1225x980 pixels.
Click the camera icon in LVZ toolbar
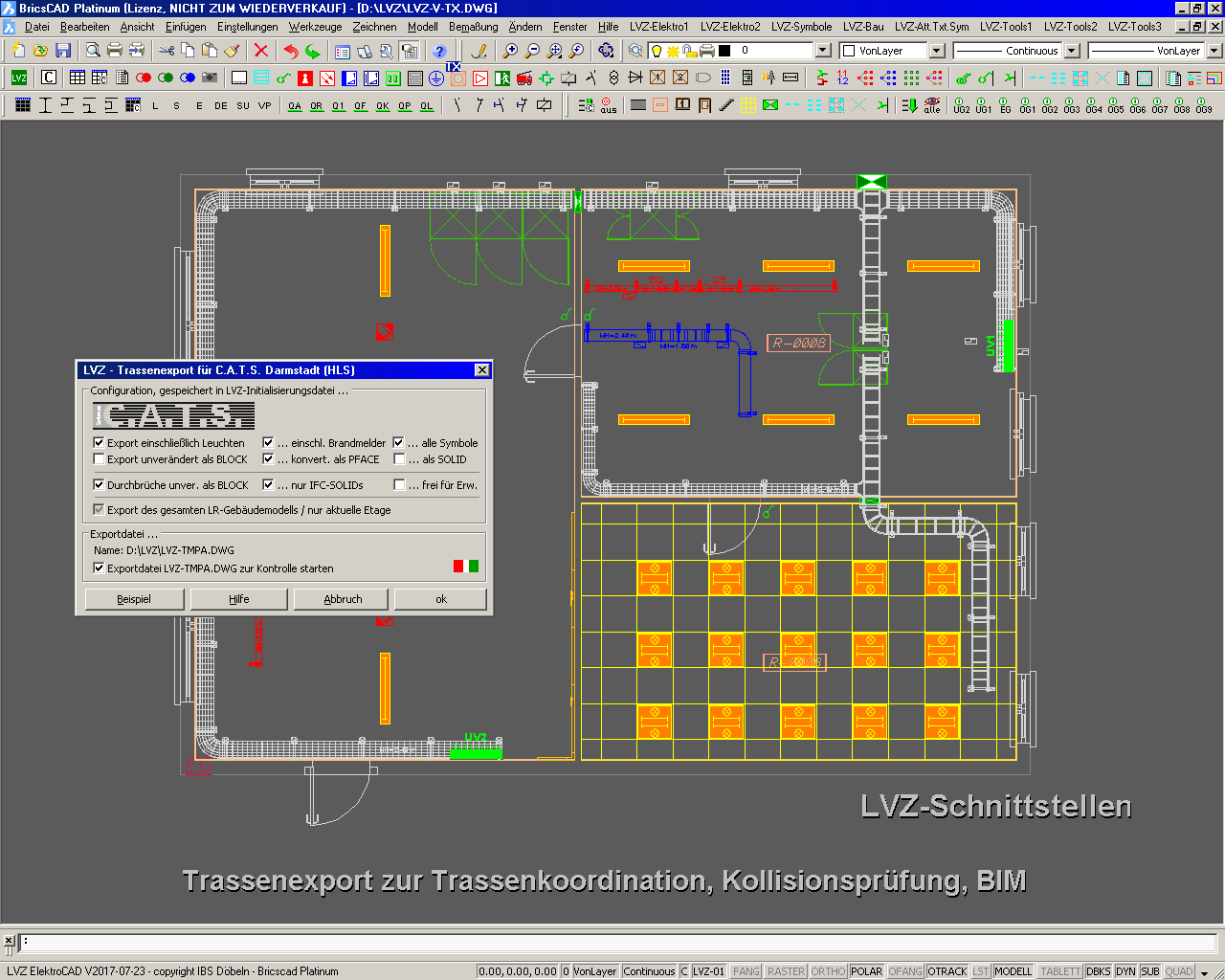tap(210, 78)
